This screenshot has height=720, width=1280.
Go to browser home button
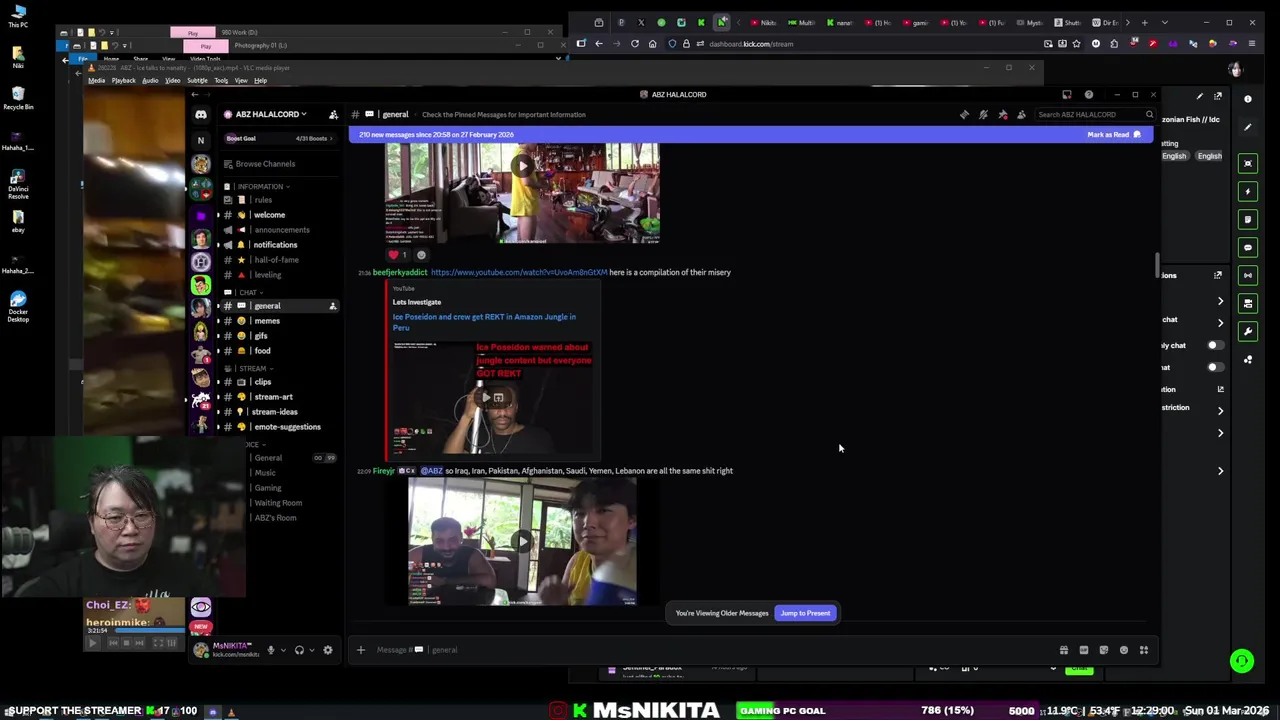coord(652,44)
